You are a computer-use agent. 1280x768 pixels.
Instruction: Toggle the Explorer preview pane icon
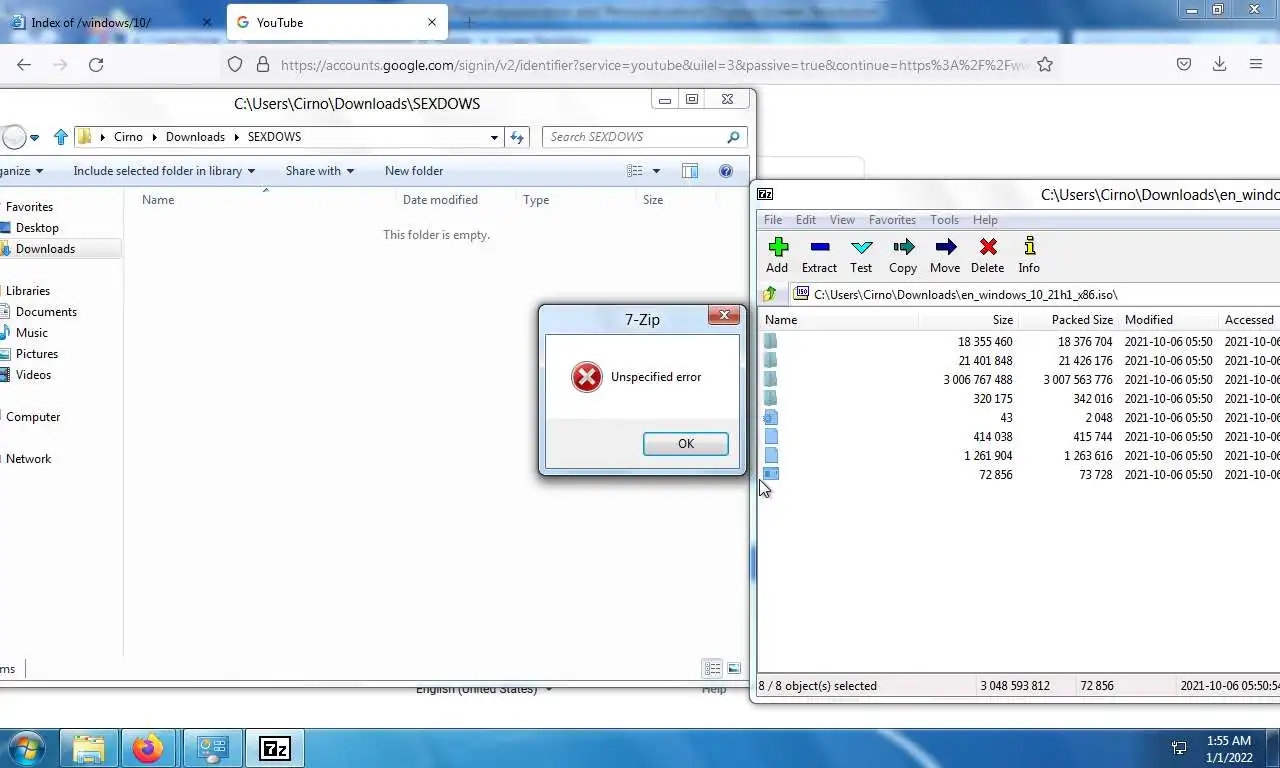coord(690,171)
